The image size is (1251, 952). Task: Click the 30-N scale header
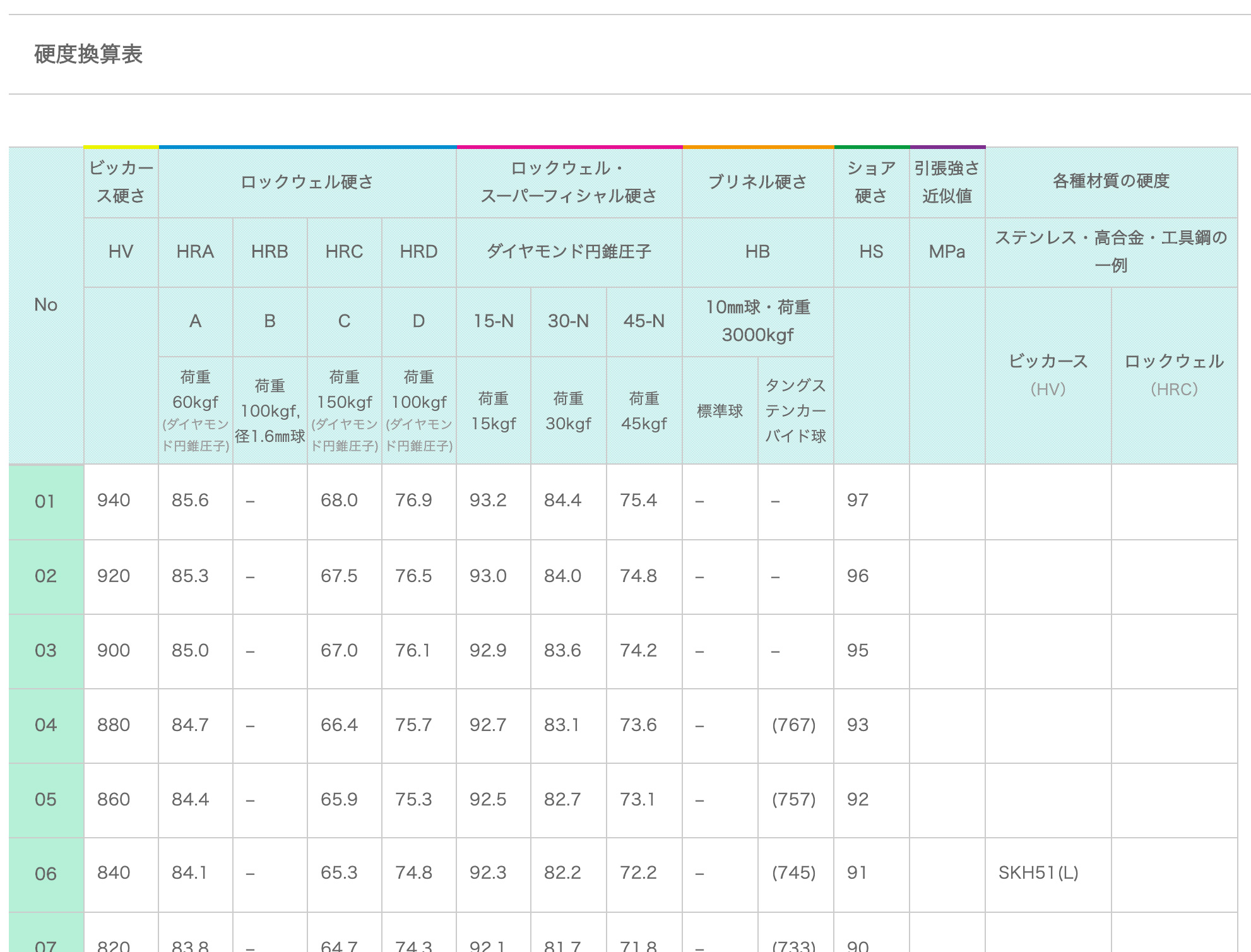[x=568, y=321]
